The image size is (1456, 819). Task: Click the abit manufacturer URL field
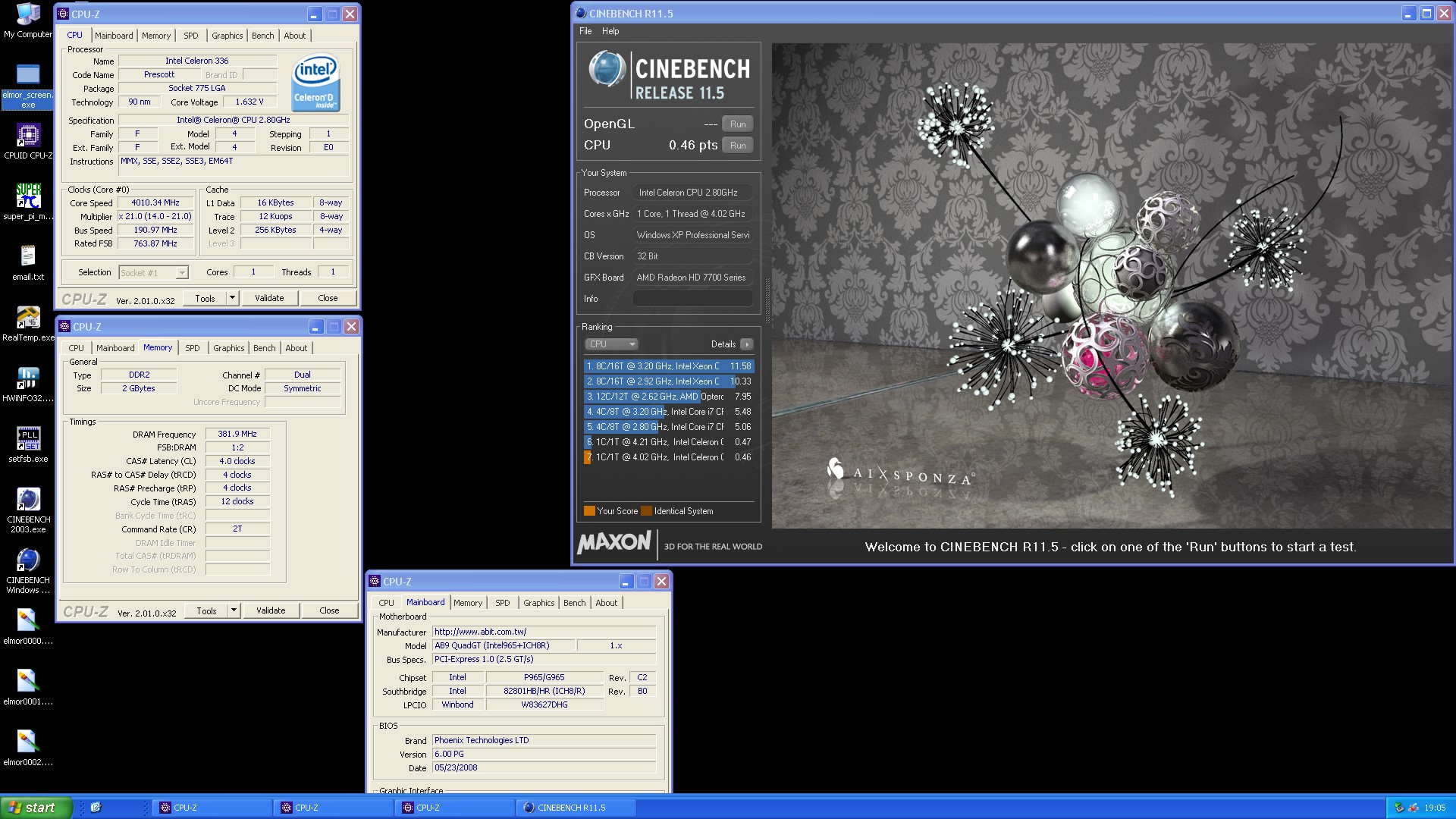coord(544,632)
